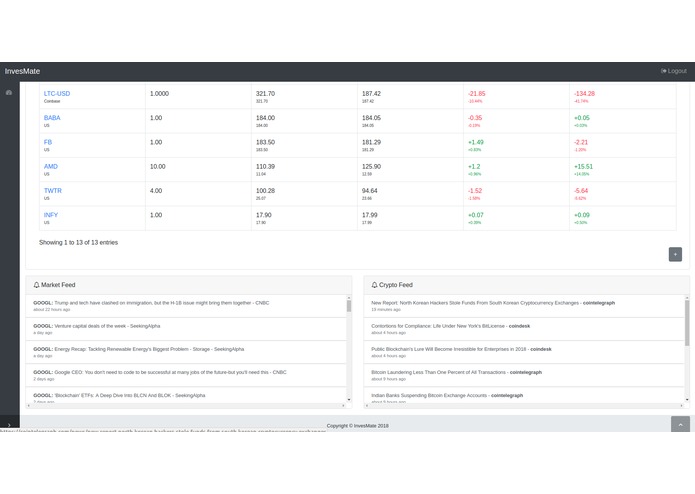Click the Crypto Feed horizontal scroll left arrow
695x494 pixels.
367,405
